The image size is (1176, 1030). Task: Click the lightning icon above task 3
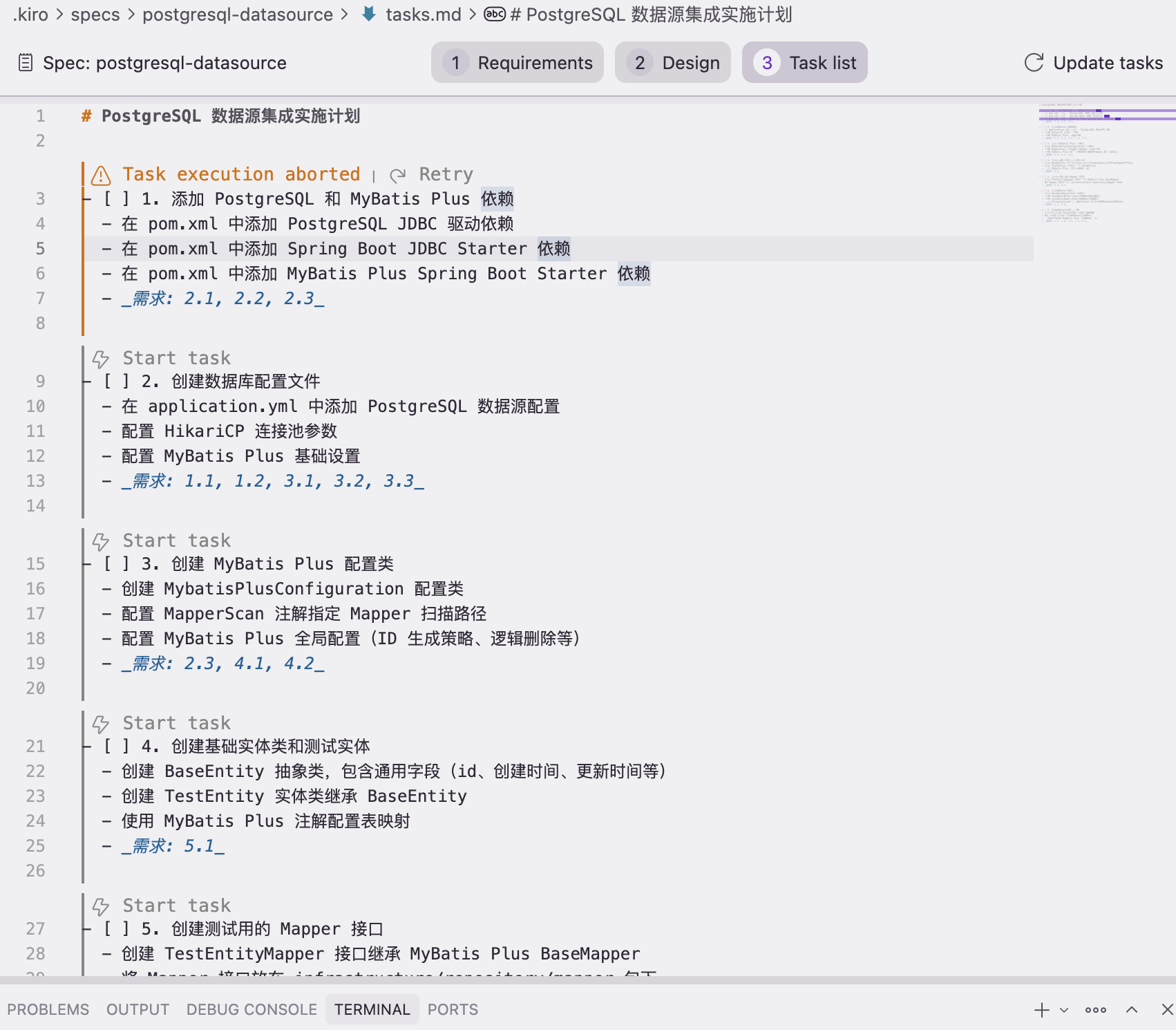coord(101,541)
